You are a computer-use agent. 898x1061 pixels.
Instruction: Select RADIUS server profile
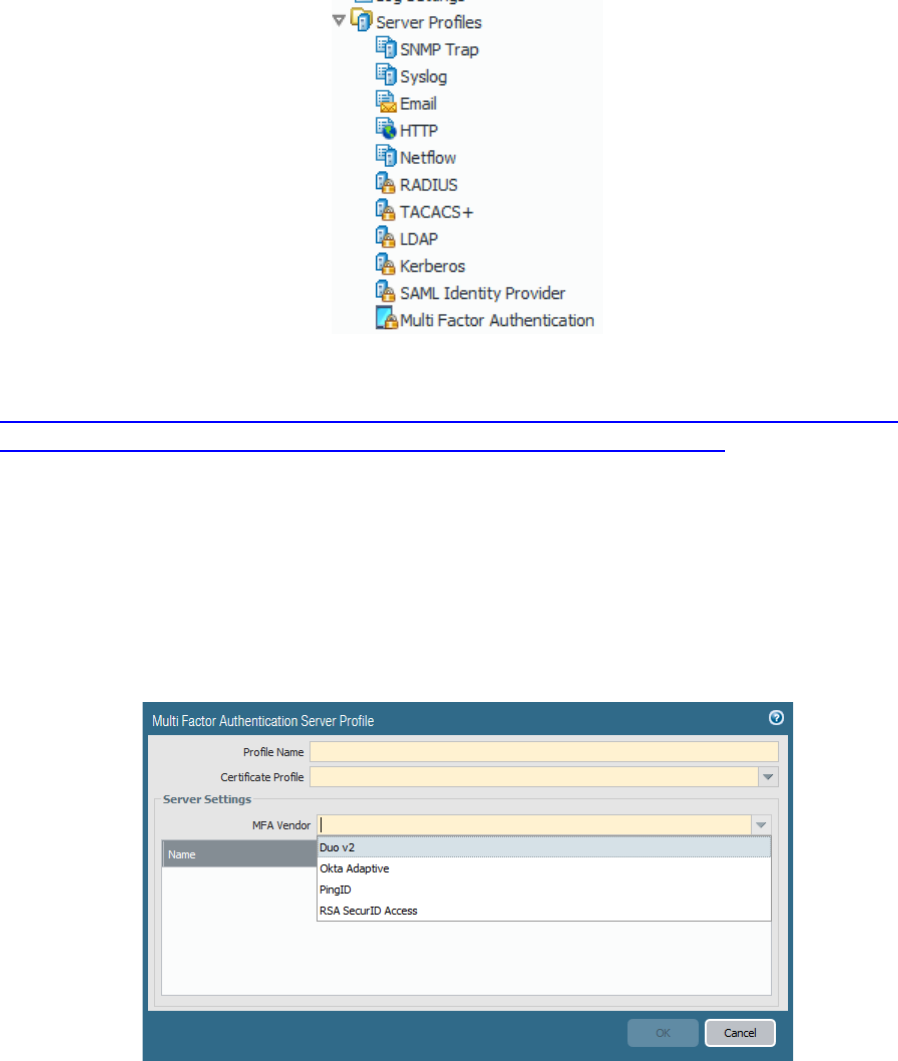[428, 185]
